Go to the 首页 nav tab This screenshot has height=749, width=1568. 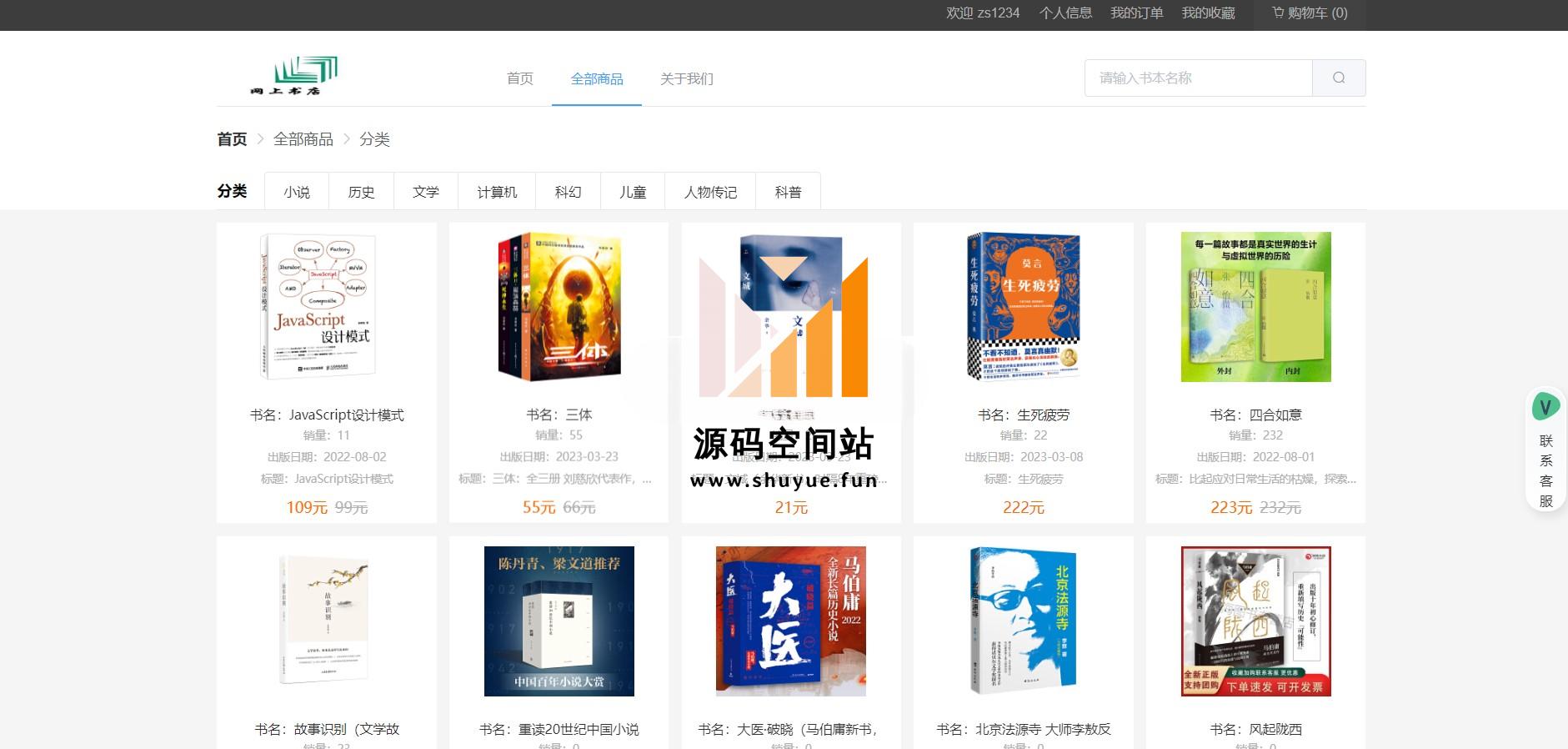[519, 78]
